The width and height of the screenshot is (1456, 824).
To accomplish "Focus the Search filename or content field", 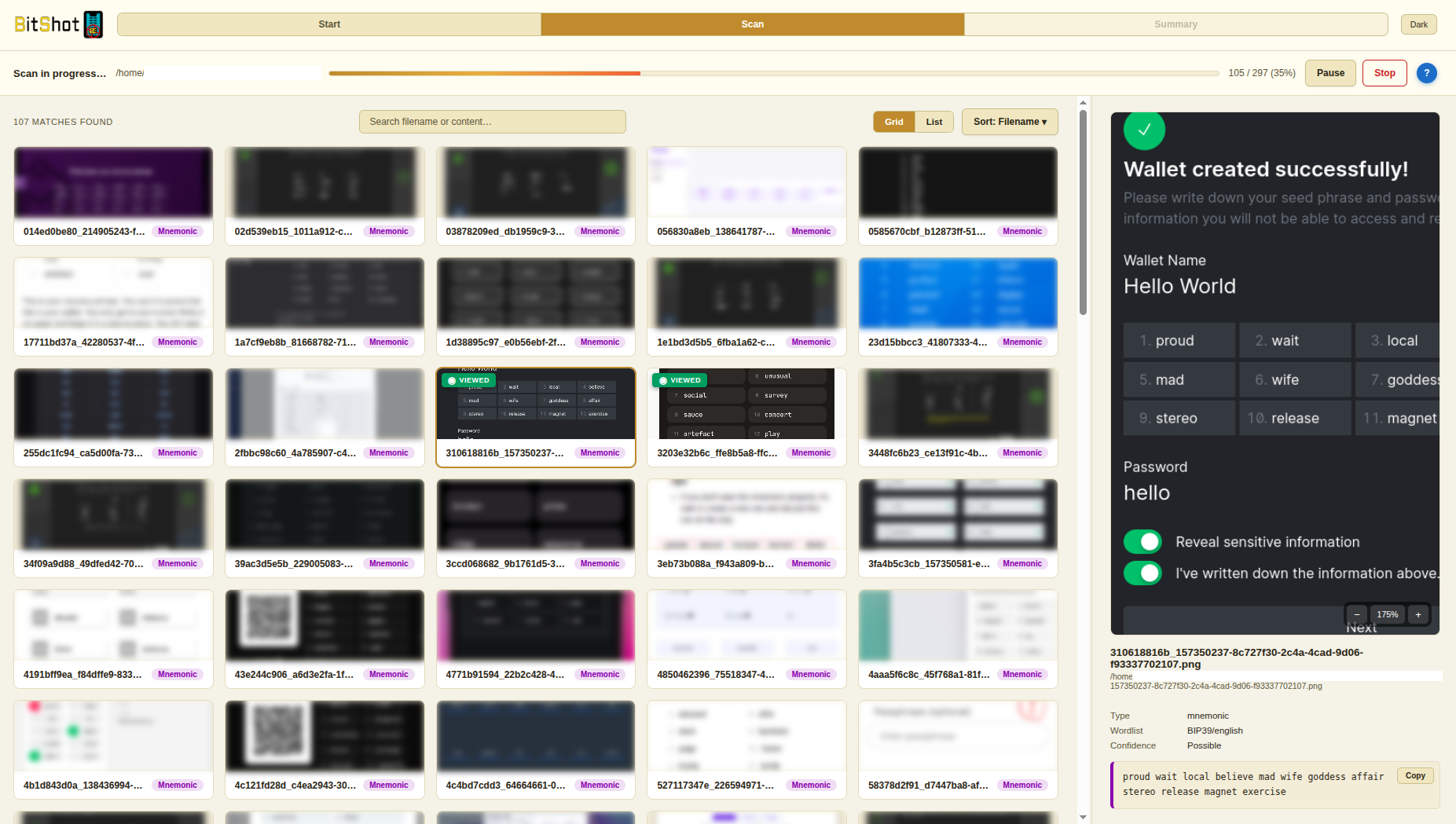I will 493,122.
